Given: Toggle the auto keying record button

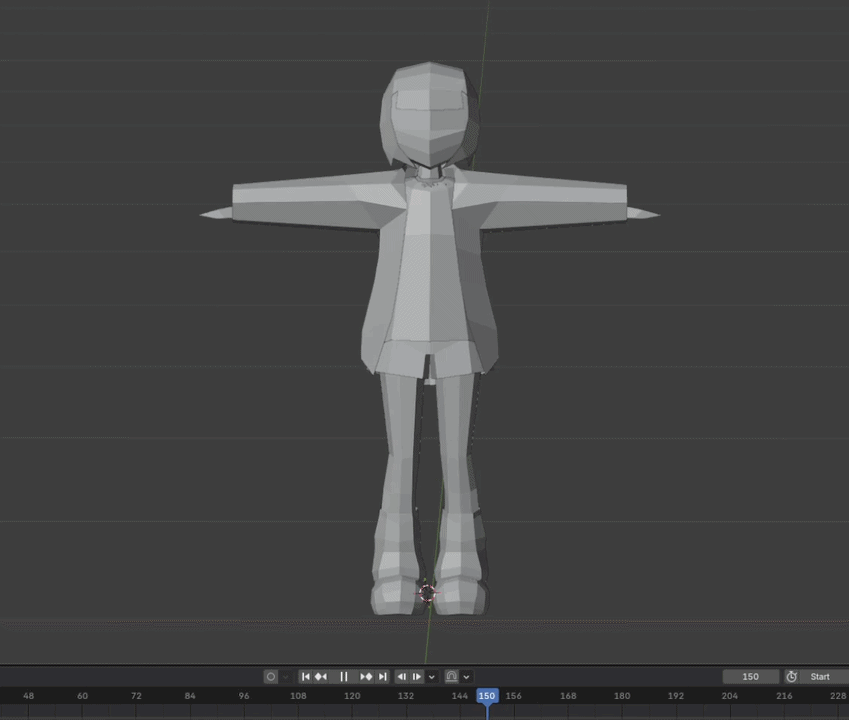Looking at the screenshot, I should pos(270,677).
